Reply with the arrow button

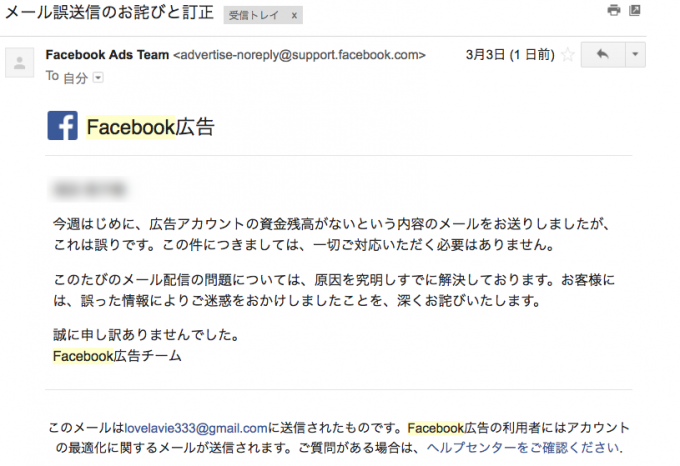coord(603,55)
